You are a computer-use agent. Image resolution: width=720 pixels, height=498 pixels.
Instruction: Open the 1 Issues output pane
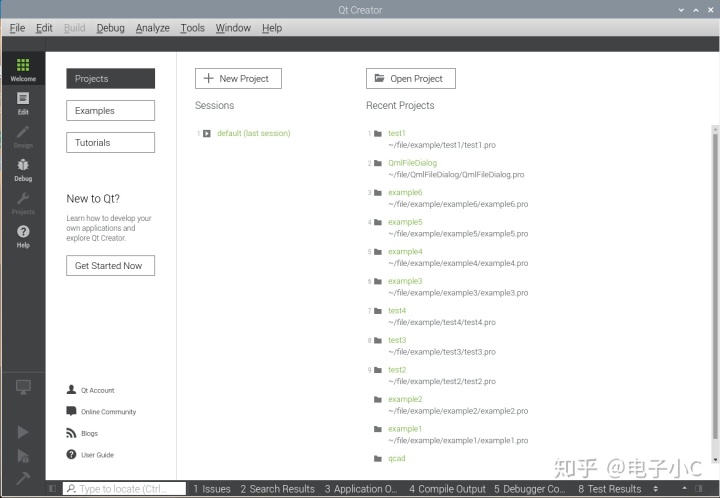212,489
